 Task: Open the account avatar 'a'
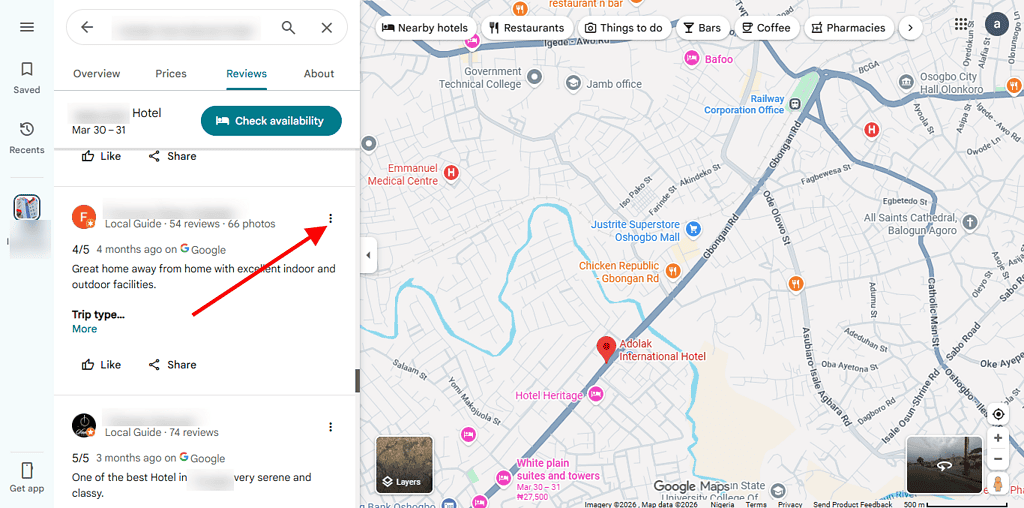click(x=997, y=24)
